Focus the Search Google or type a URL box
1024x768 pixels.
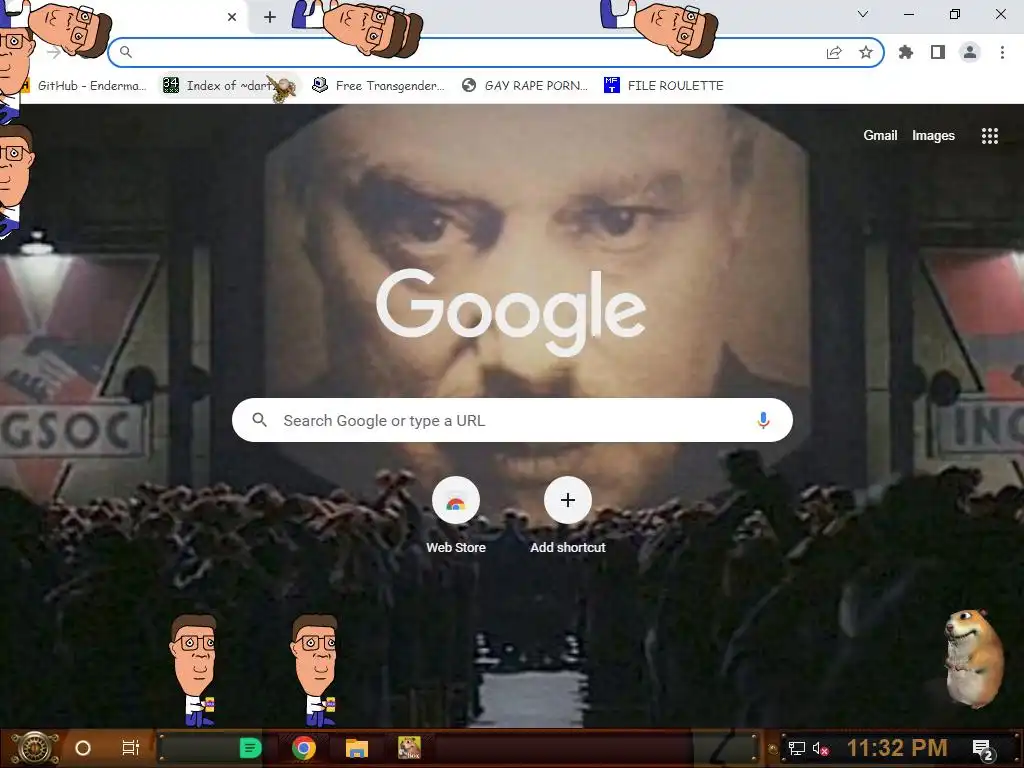pos(512,420)
